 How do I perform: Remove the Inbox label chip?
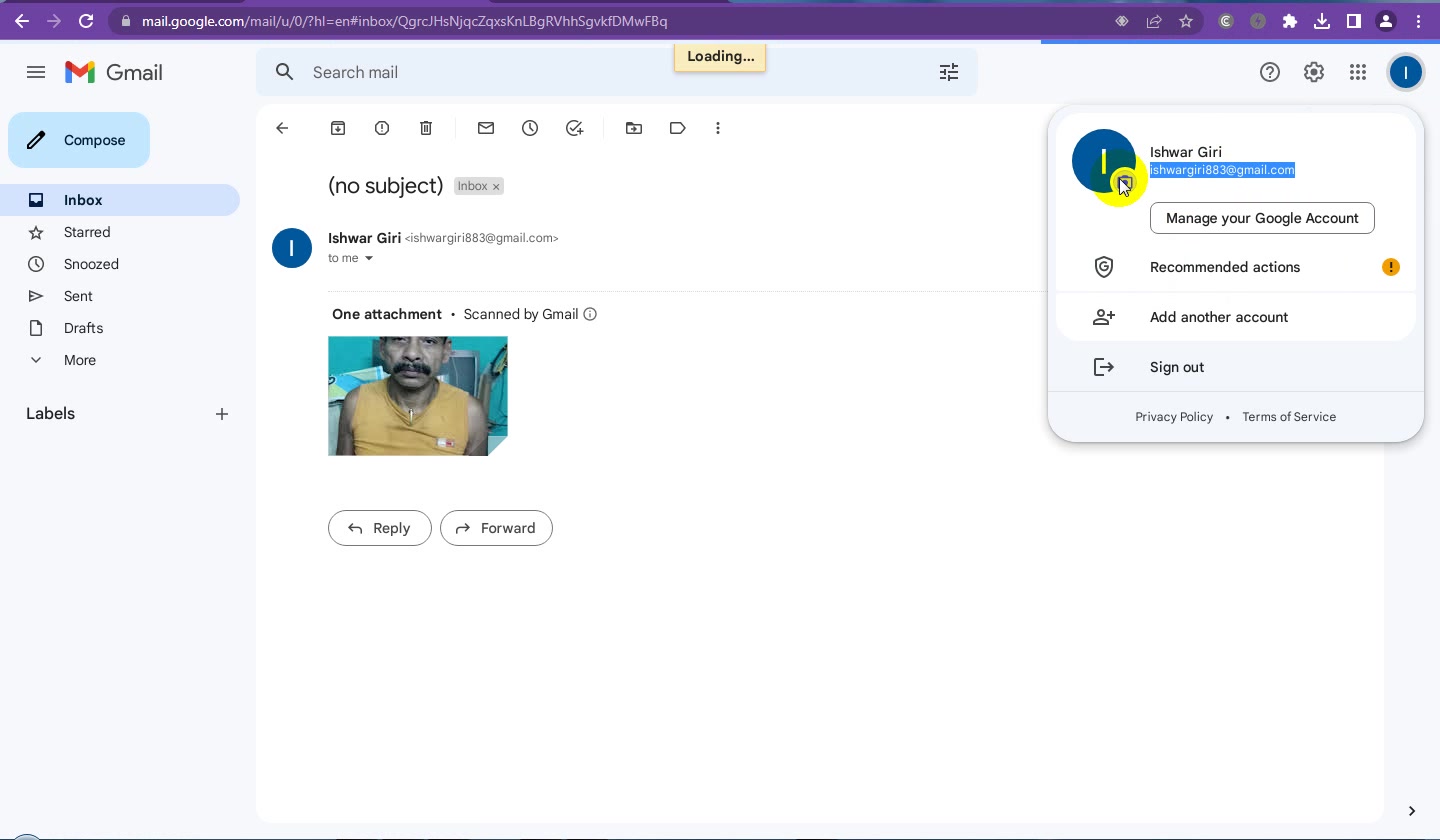[496, 187]
